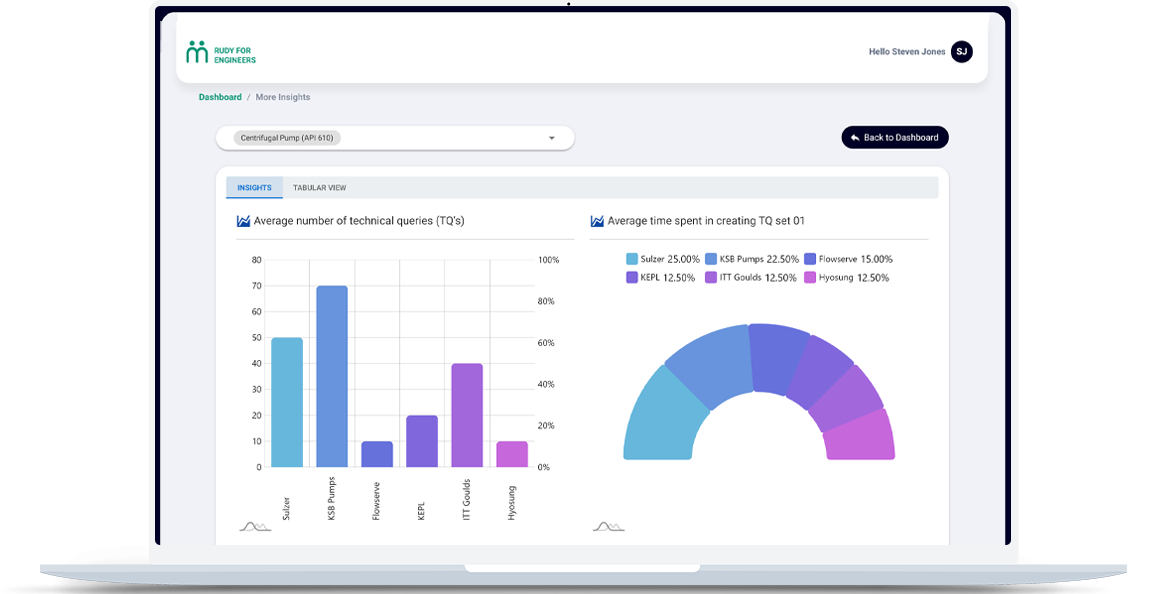Click distribution curve icon below bar chart
Screen dimensions: 1175x594
pyautogui.click(x=255, y=527)
